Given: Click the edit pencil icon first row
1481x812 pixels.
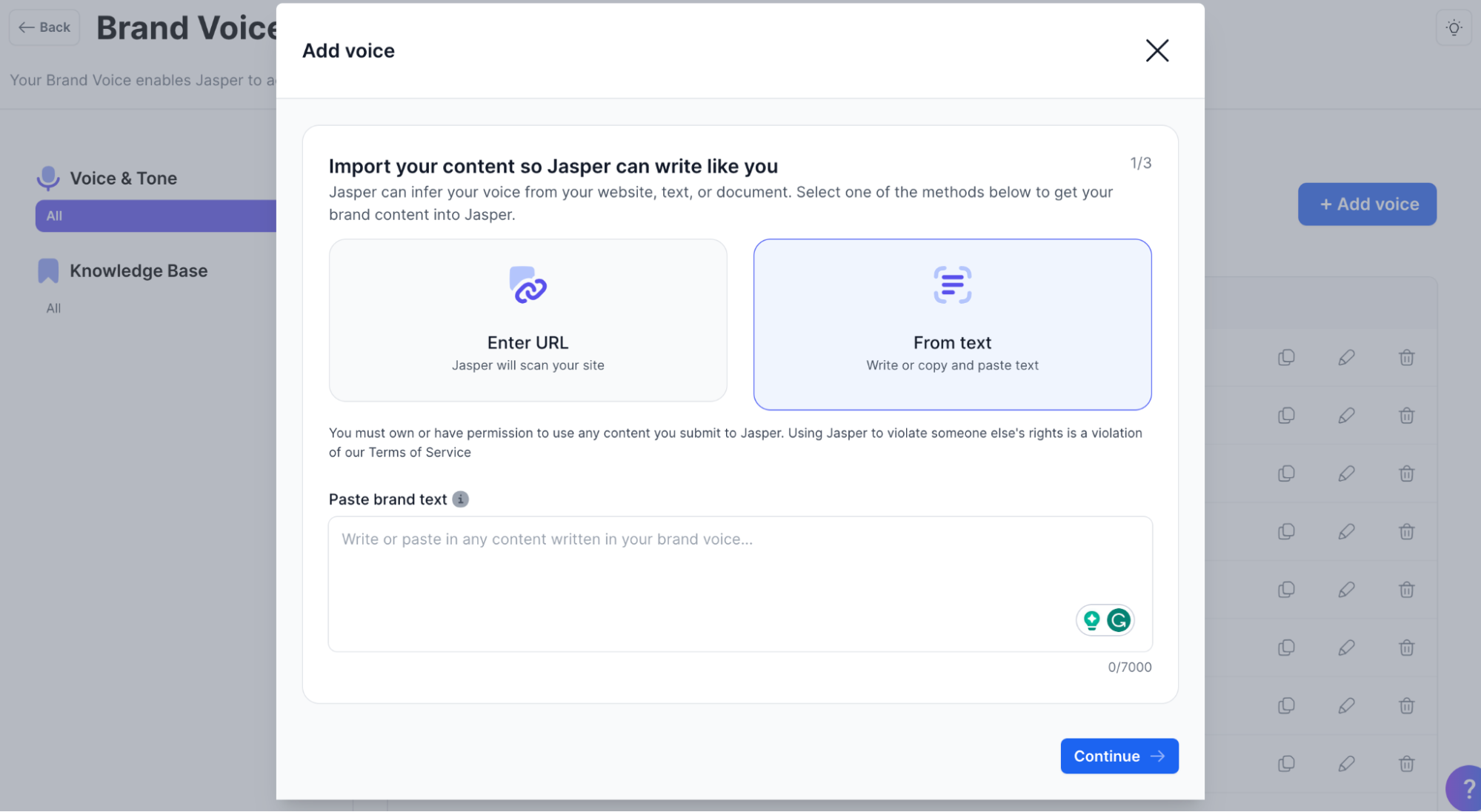Looking at the screenshot, I should tap(1346, 357).
